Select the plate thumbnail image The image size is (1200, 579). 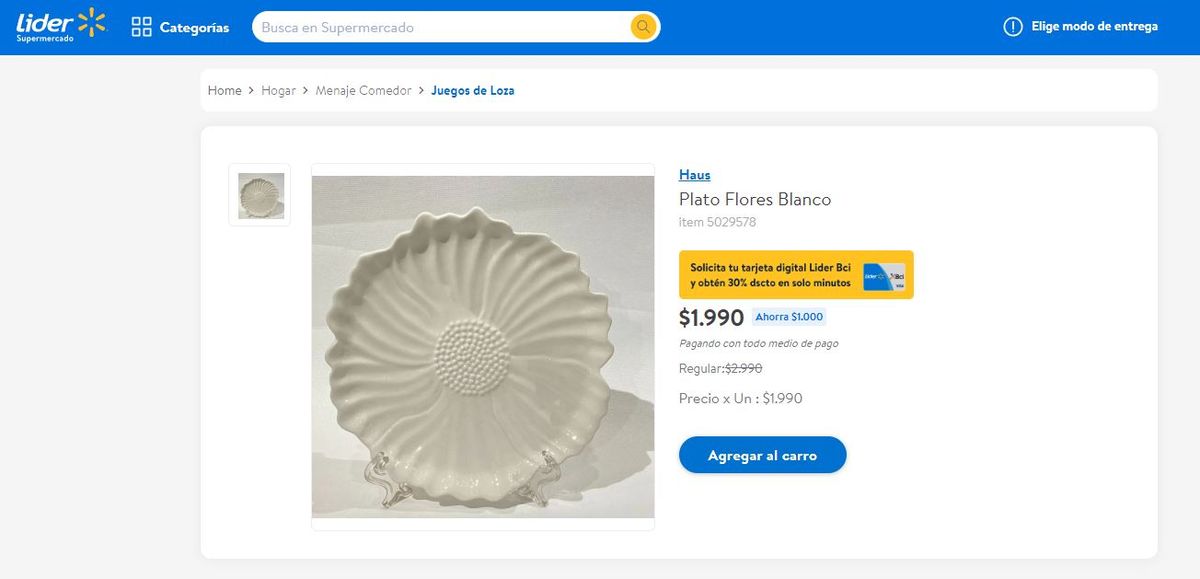[x=260, y=195]
